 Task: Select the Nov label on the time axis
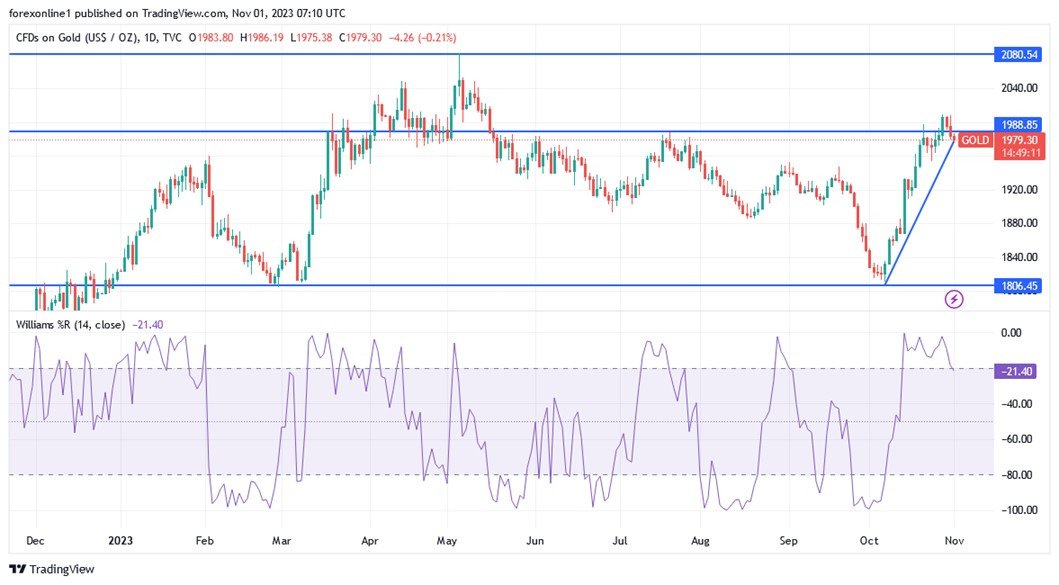(x=954, y=540)
